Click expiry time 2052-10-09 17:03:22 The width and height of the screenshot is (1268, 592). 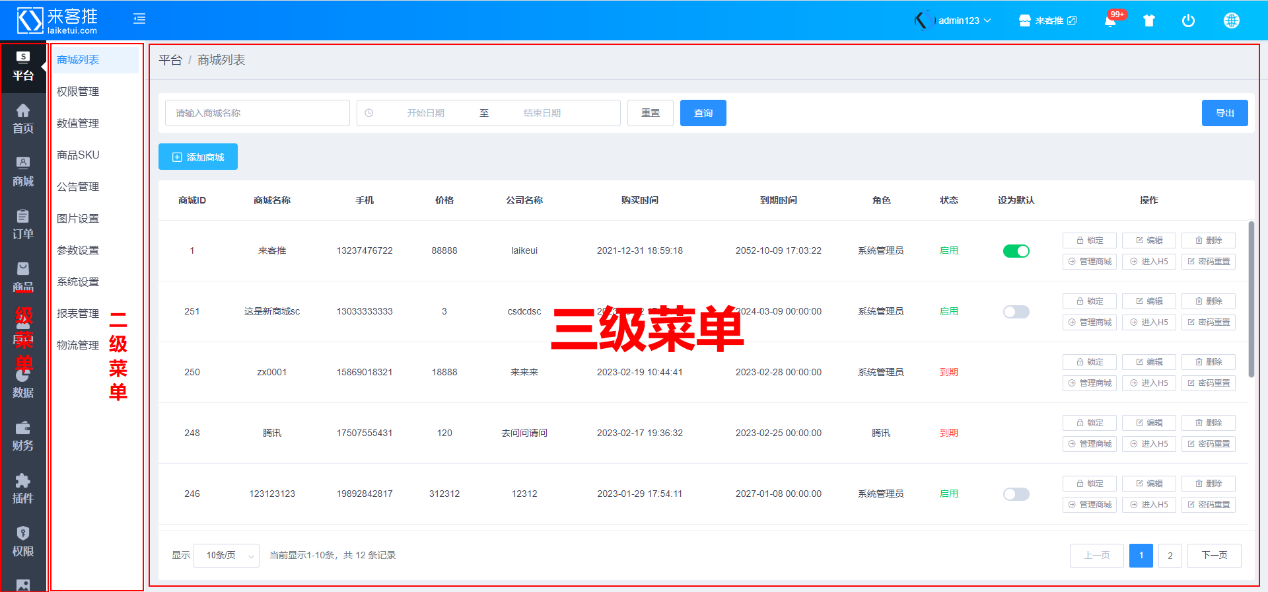[779, 251]
